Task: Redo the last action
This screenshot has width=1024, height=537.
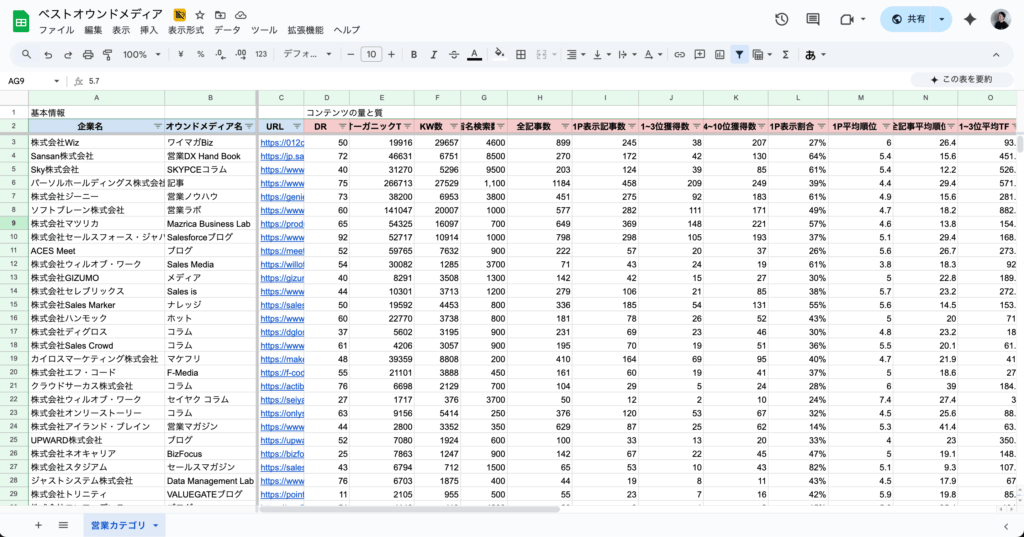Action: (67, 55)
